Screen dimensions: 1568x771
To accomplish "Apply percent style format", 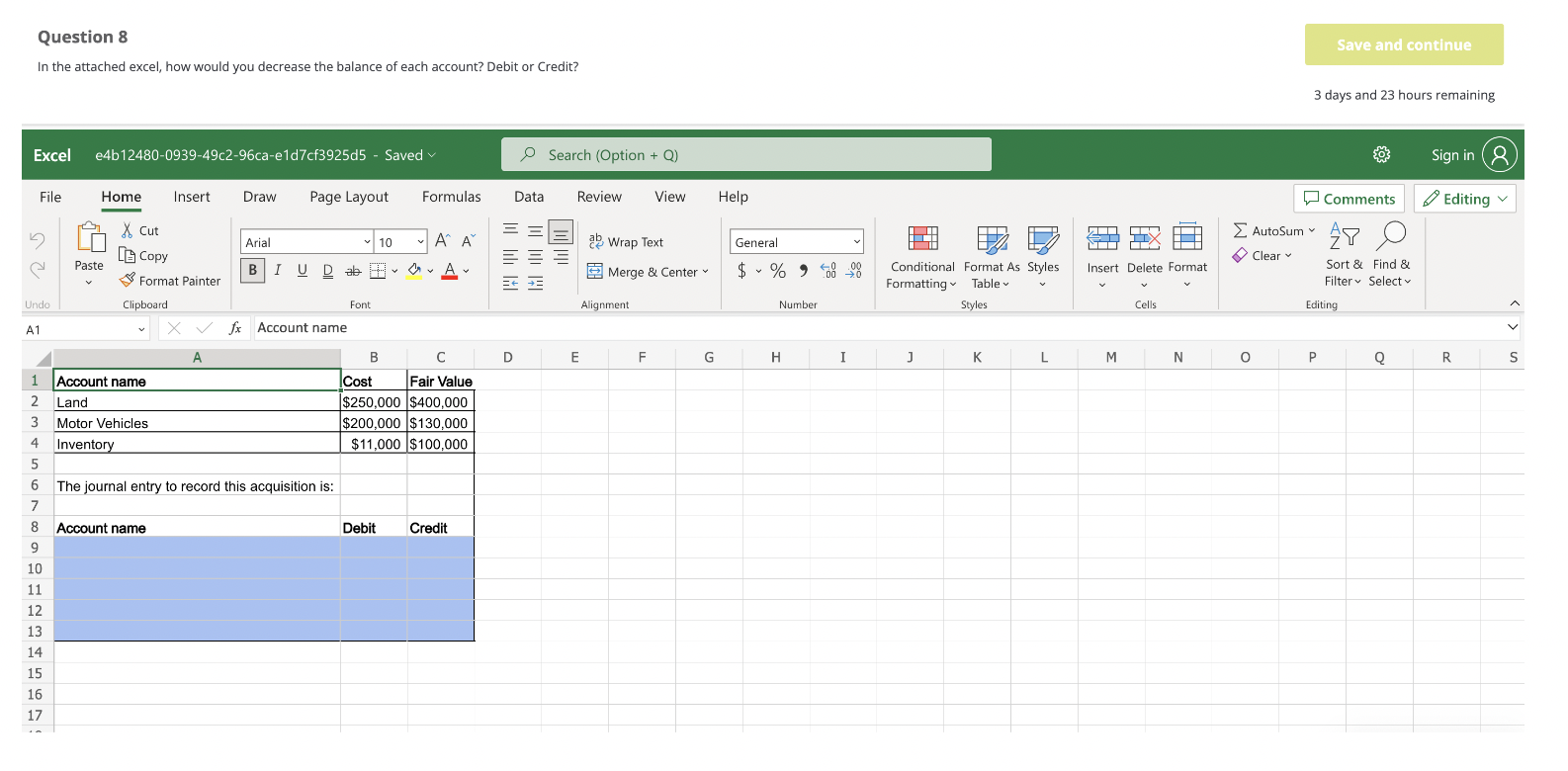I will coord(778,270).
